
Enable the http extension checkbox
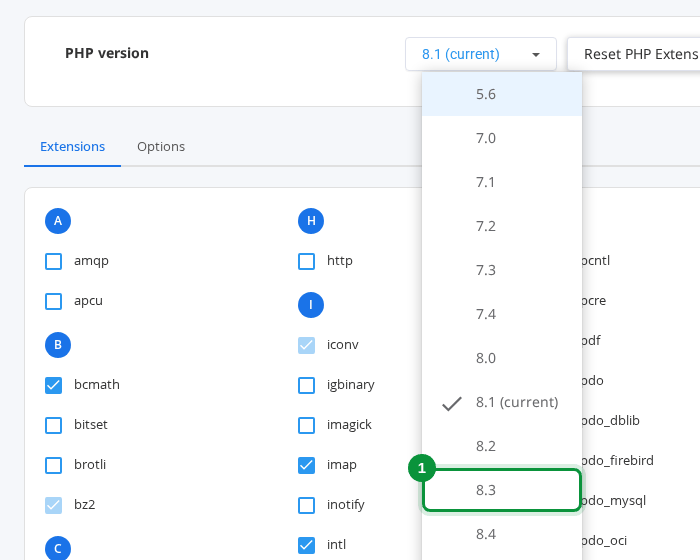pos(306,261)
